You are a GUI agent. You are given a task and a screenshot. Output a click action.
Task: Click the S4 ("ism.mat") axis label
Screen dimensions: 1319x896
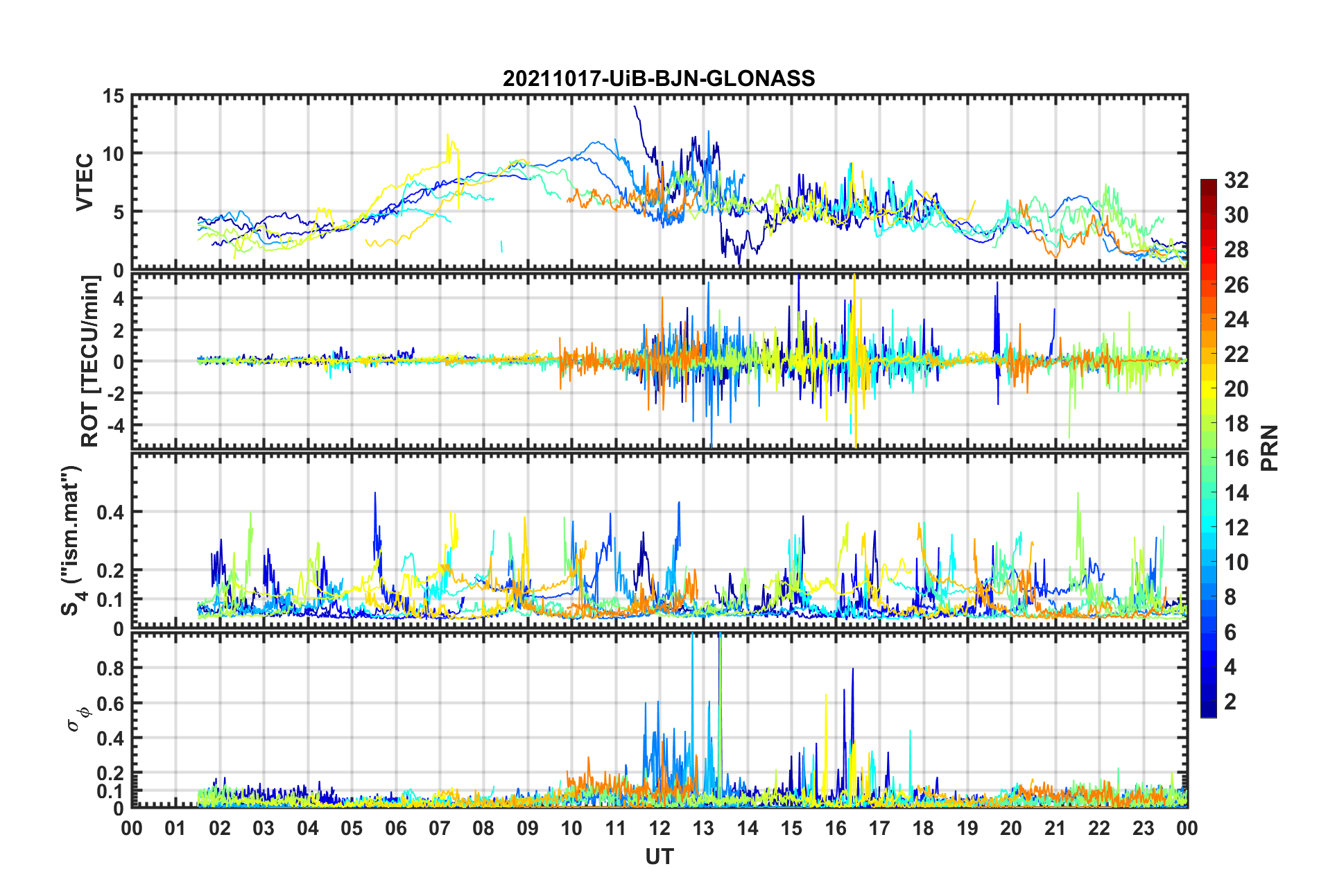tap(71, 540)
